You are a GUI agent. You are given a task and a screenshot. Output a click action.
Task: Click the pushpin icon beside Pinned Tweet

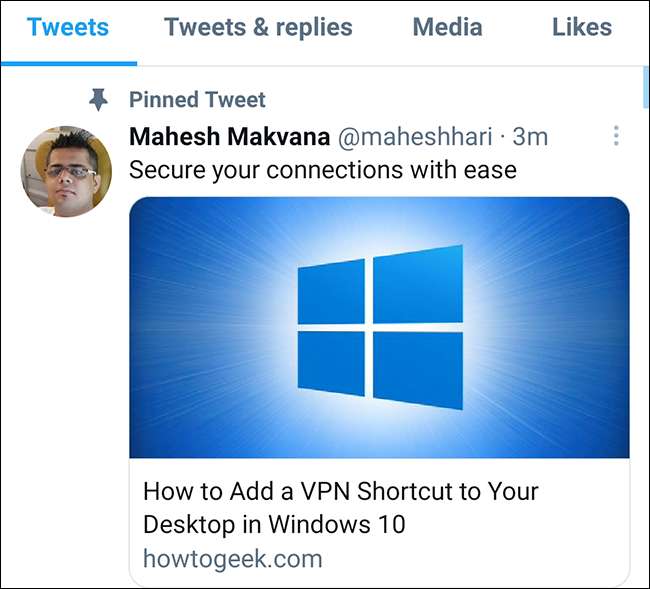98,99
